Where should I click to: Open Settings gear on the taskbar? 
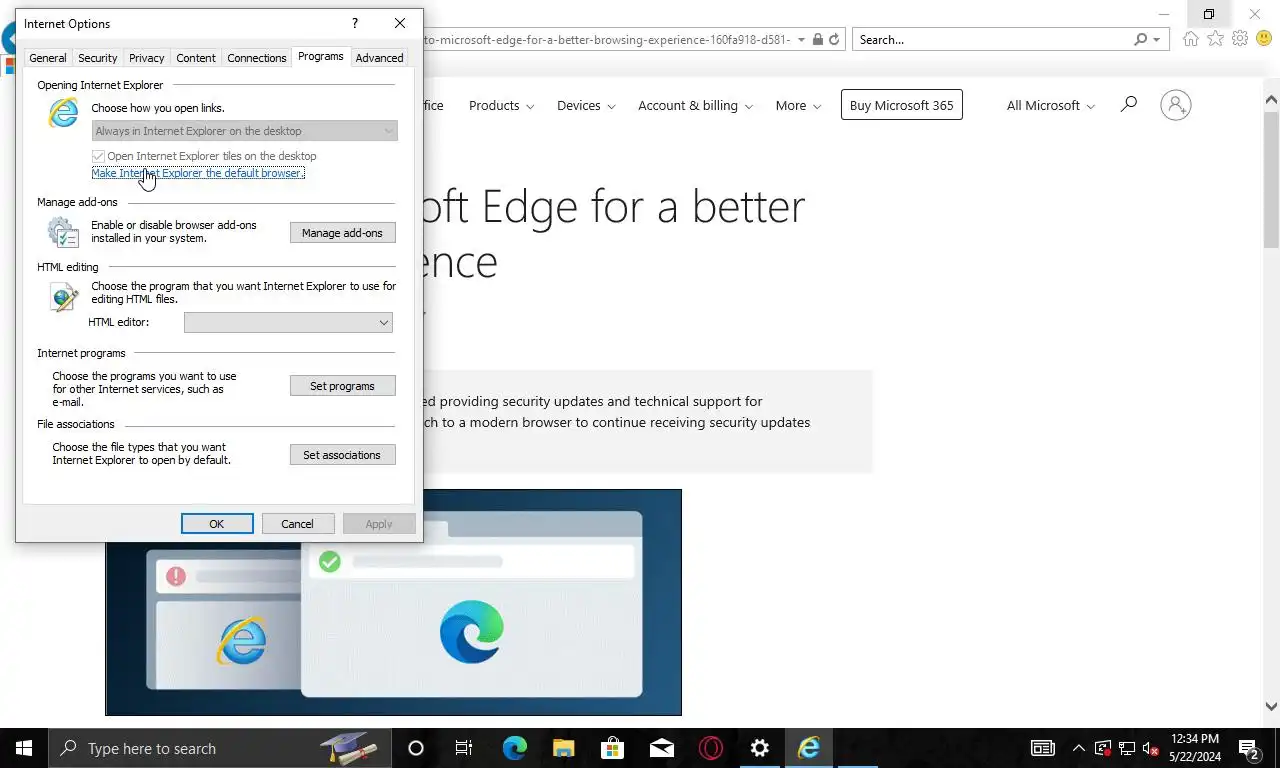pyautogui.click(x=760, y=748)
